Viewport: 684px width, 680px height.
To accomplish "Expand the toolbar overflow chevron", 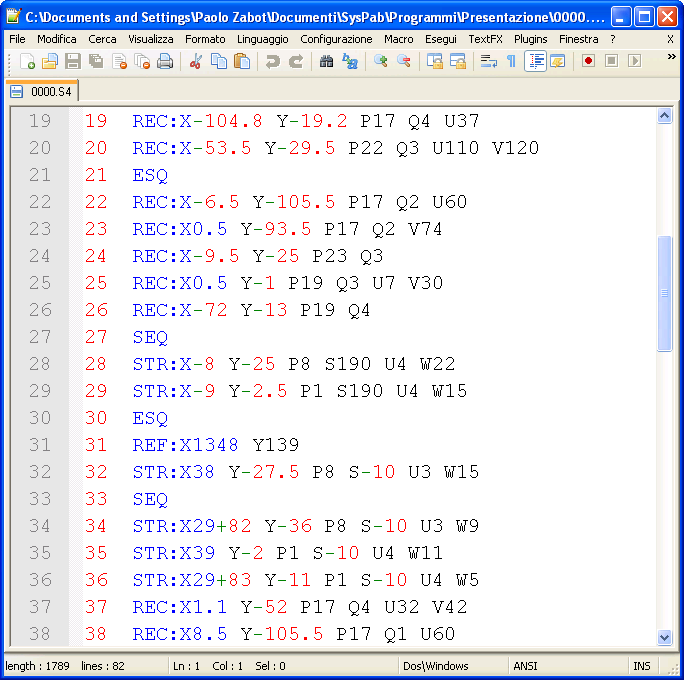I will 671,57.
